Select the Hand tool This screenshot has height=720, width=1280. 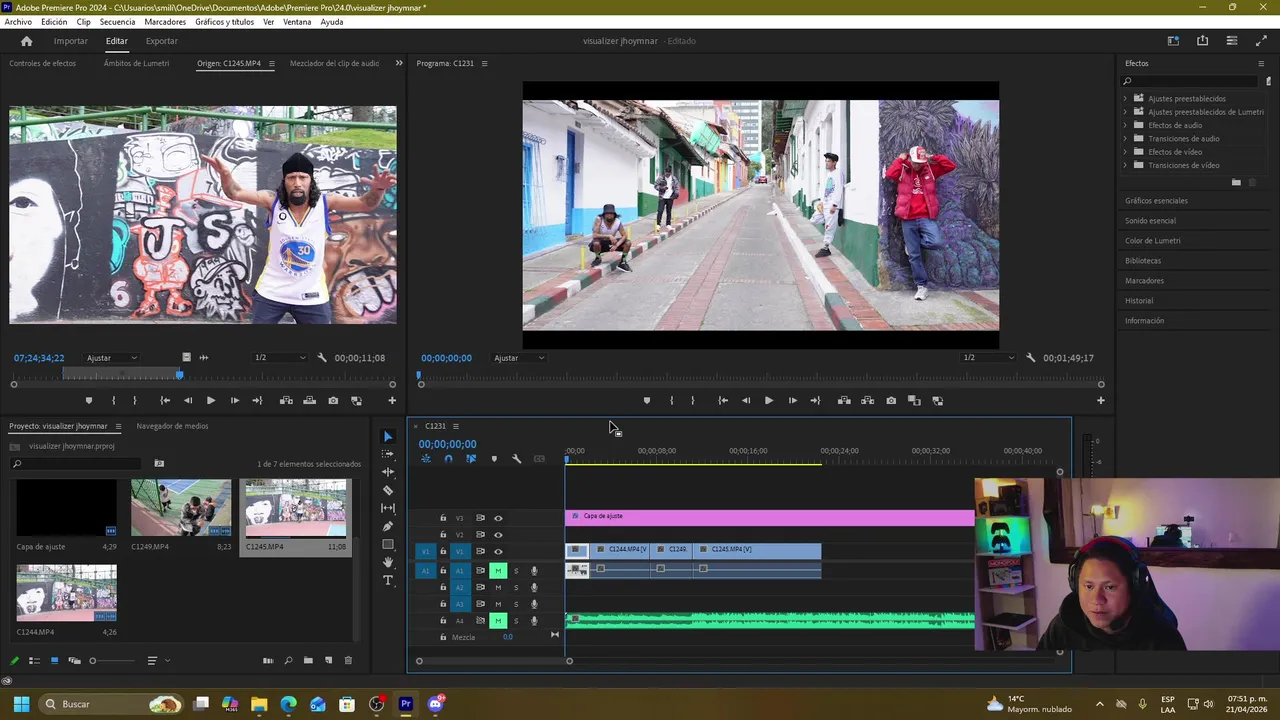(388, 562)
